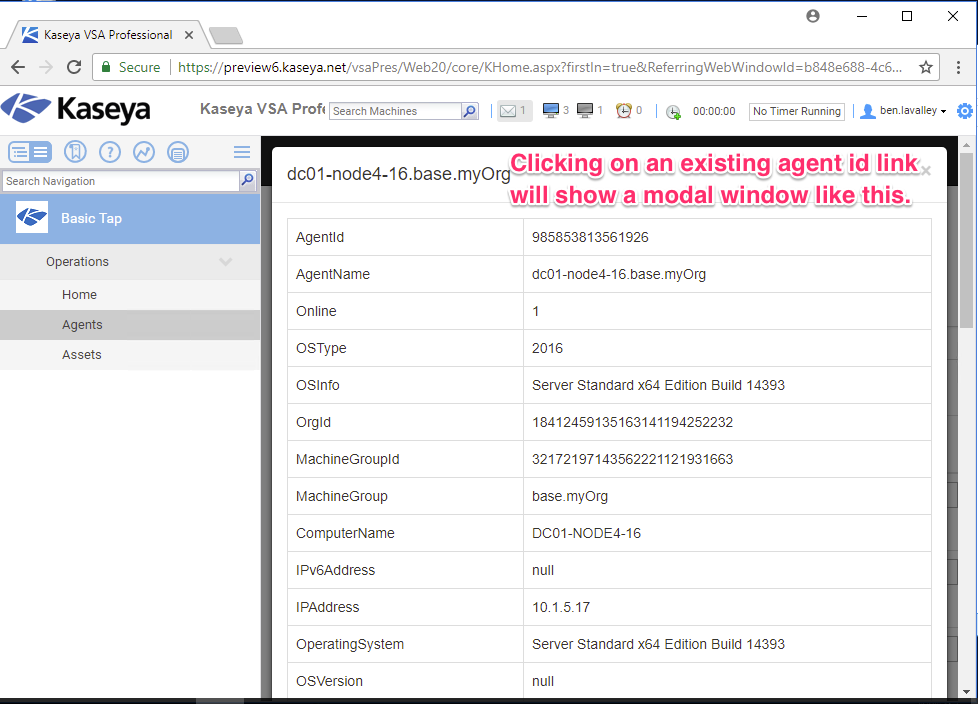Click the Online row label
This screenshot has width=978, height=704.
316,311
